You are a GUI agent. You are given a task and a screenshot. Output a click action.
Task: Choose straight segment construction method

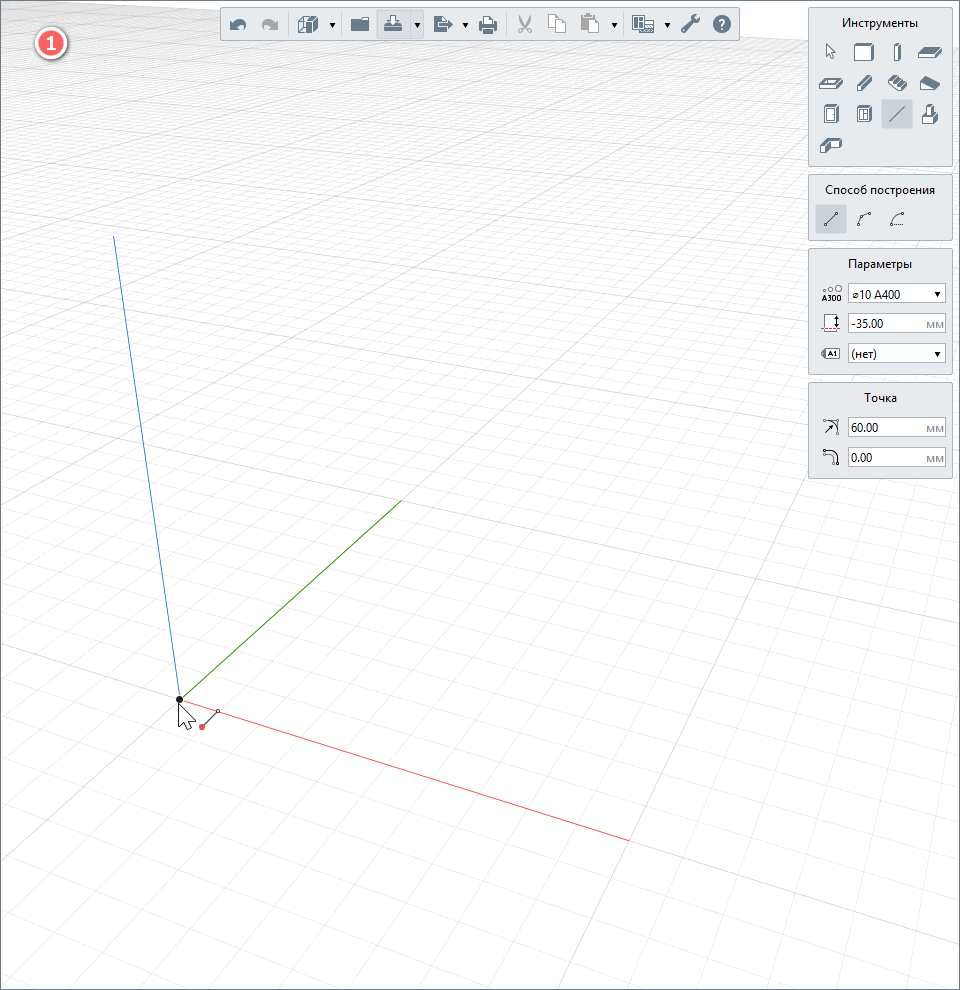pyautogui.click(x=831, y=219)
